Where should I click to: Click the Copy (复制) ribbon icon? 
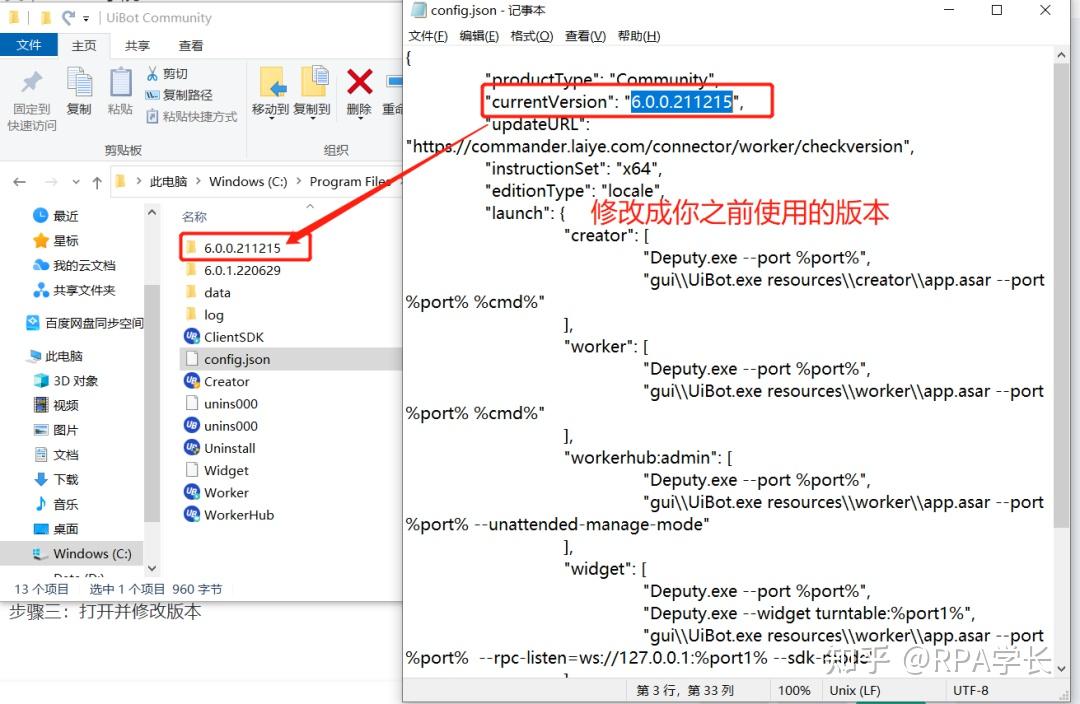[79, 83]
